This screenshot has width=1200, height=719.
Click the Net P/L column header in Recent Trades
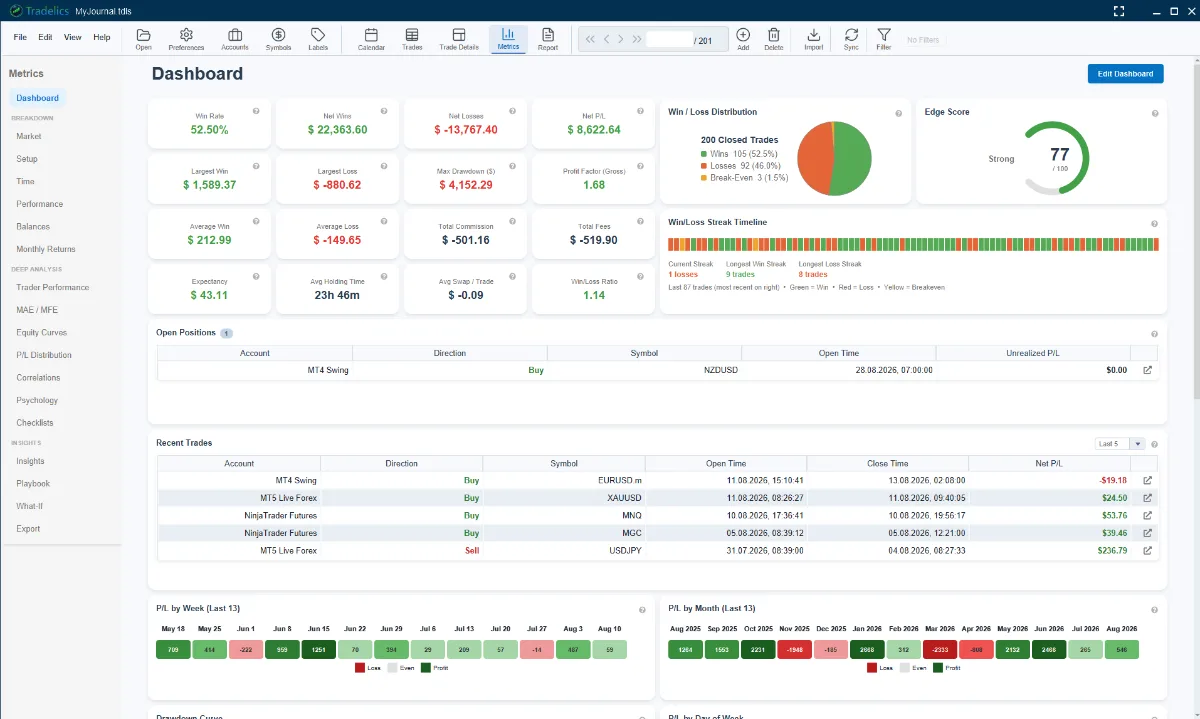[x=1049, y=463]
